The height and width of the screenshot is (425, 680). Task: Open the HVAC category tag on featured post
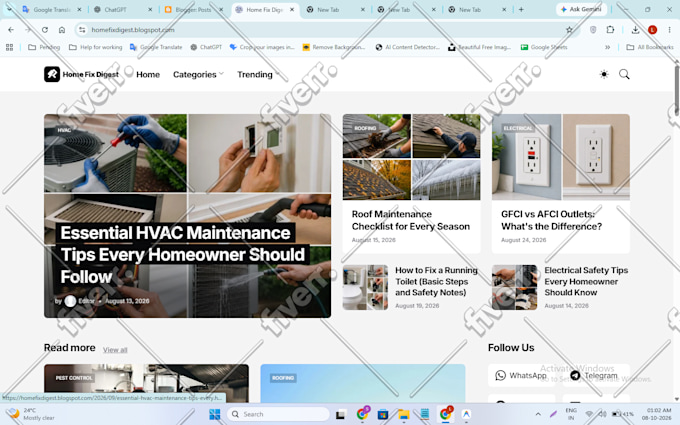coord(64,130)
